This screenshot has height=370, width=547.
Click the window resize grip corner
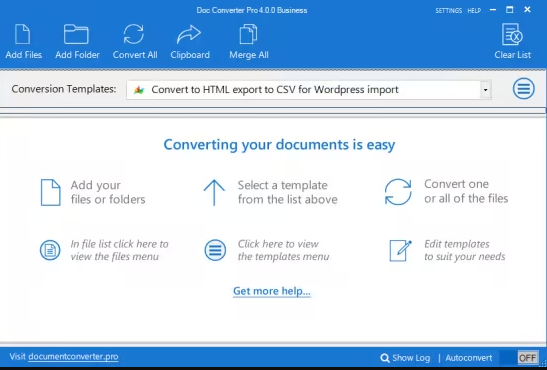[544, 363]
